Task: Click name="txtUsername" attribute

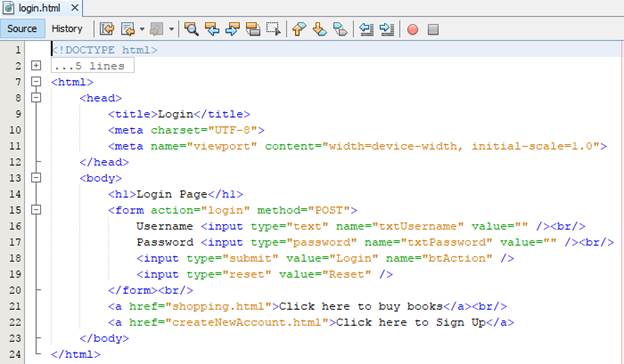Action: (400, 226)
